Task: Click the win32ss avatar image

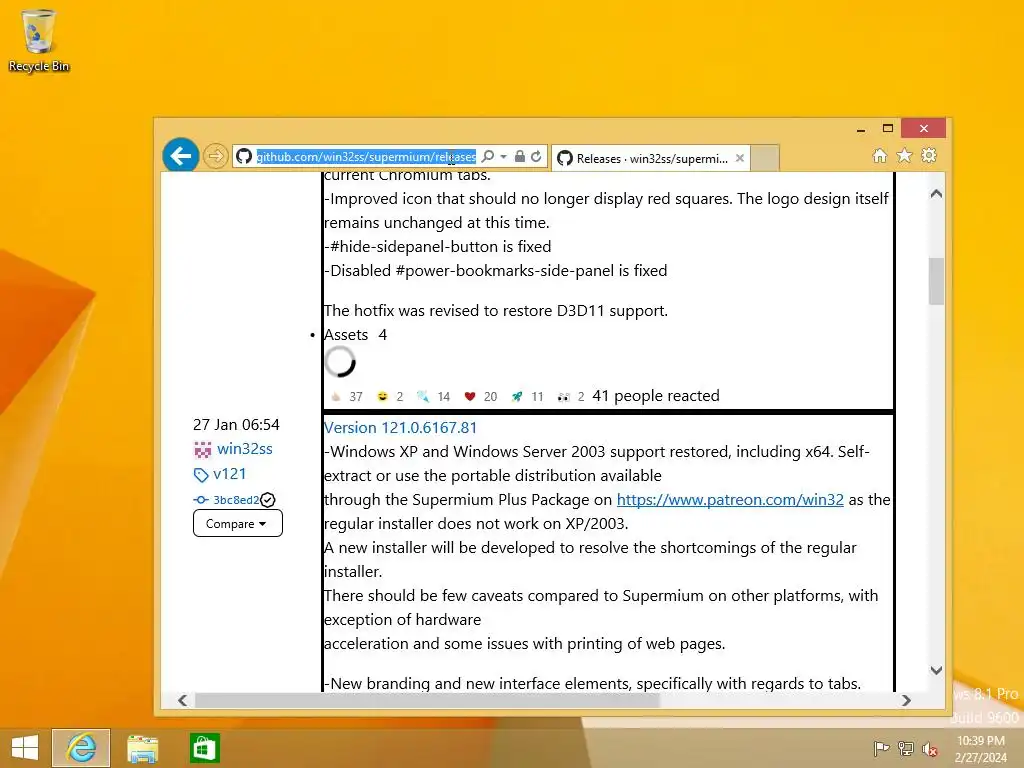Action: (x=202, y=449)
